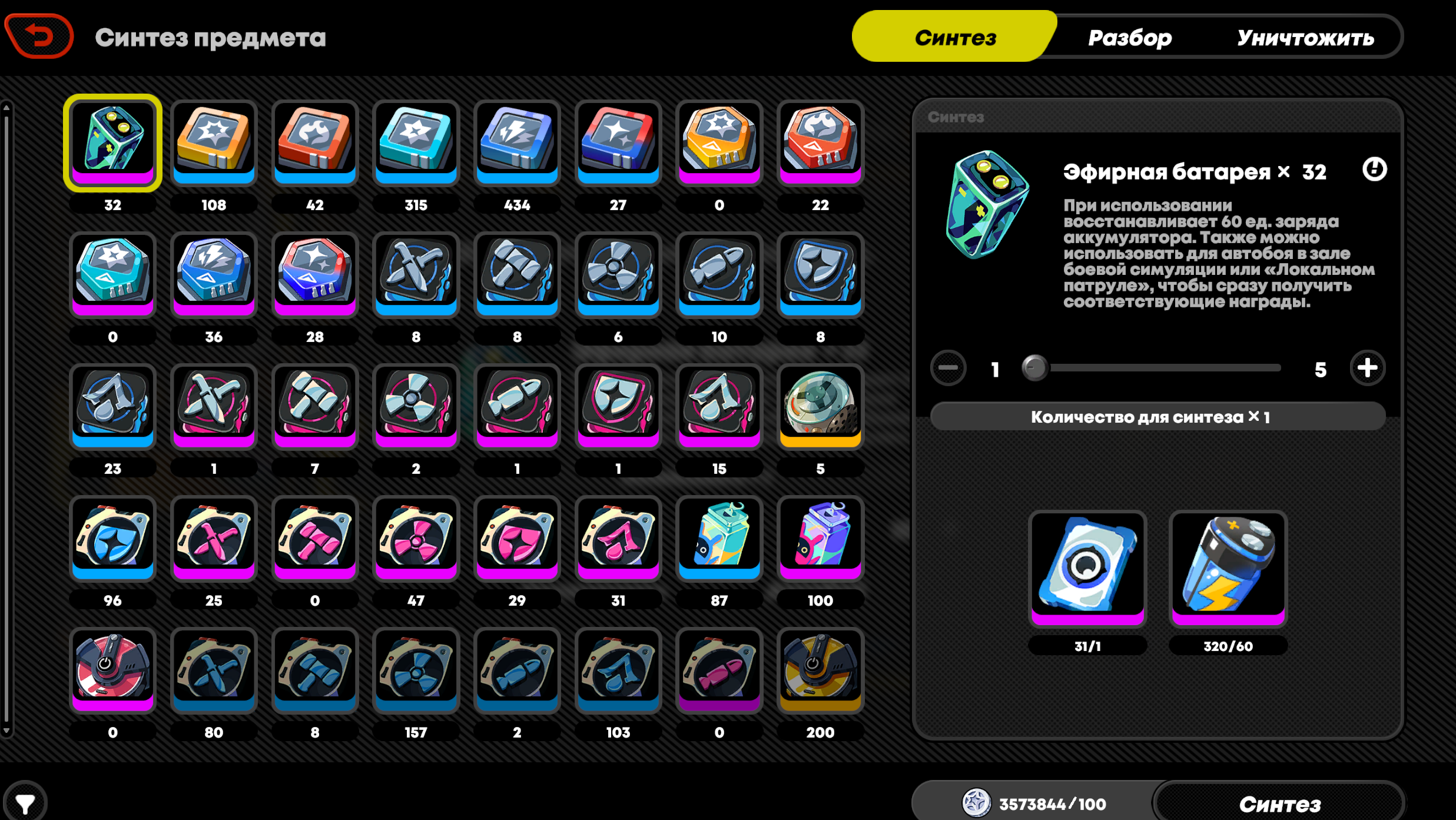Screen dimensions: 1456x820
Task: Select the blue canister item with count 87
Action: click(x=719, y=539)
